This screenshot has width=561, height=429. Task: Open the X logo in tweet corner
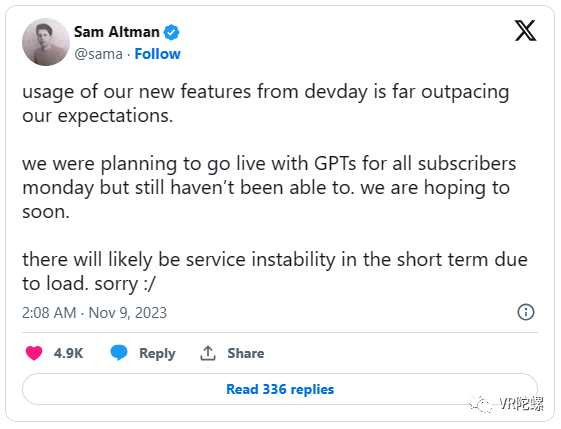click(x=525, y=31)
